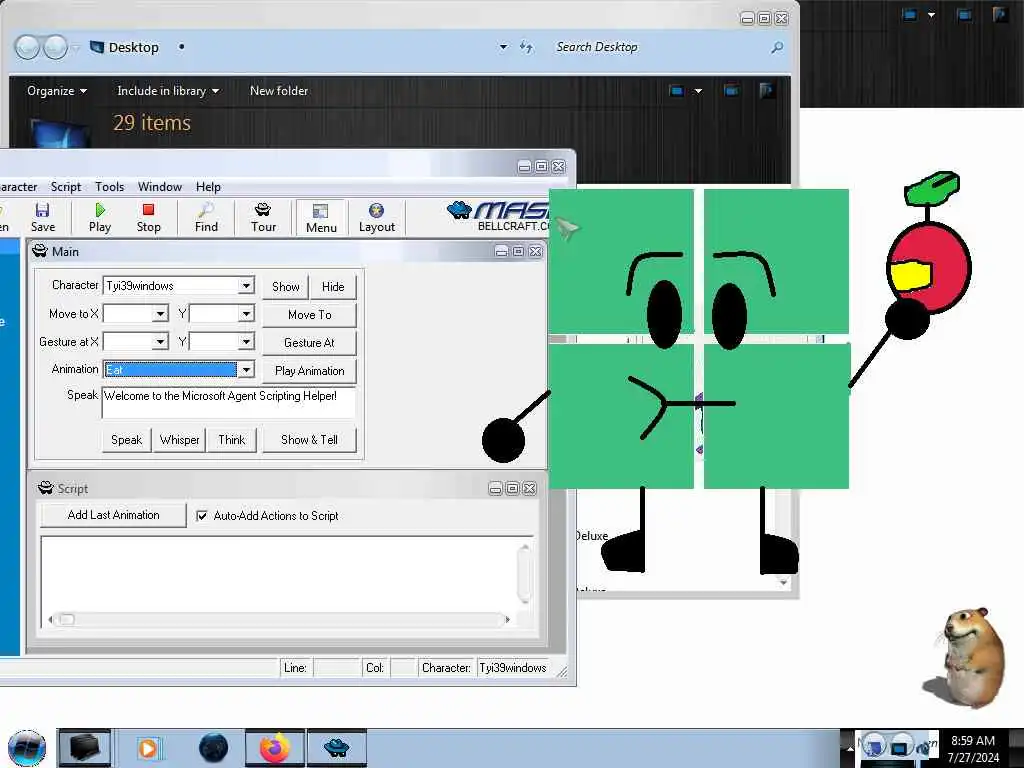Click the Show character button
1024x768 pixels.
tap(285, 287)
